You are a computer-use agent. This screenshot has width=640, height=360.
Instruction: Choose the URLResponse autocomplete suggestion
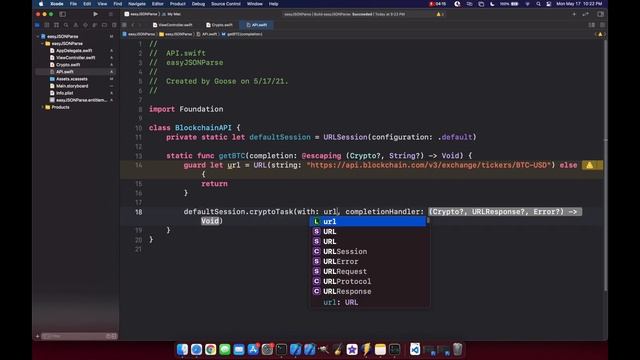[368, 291]
